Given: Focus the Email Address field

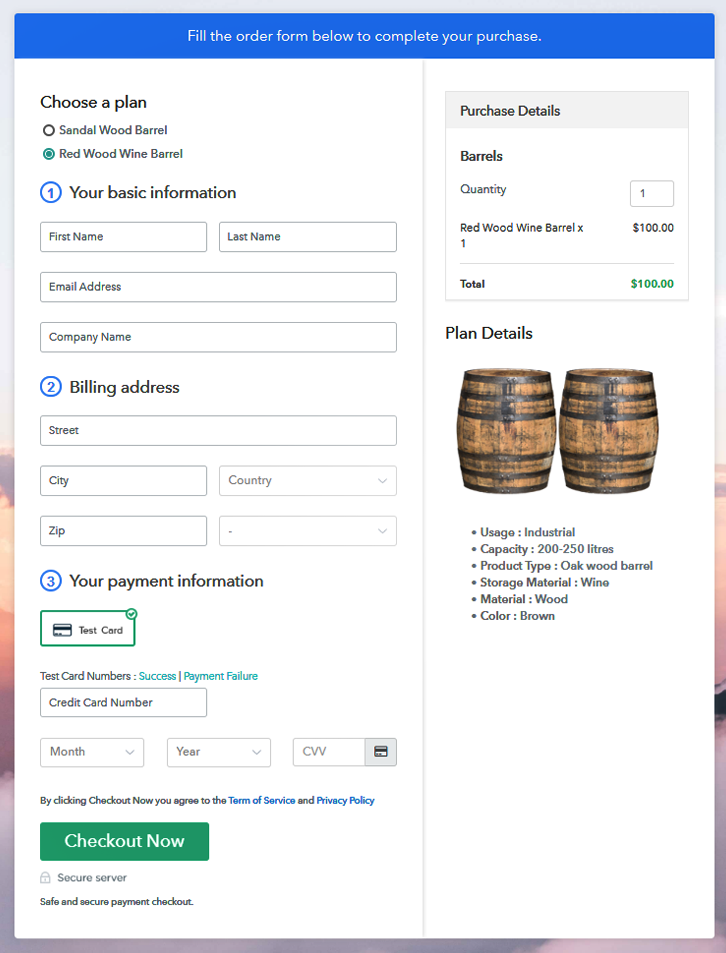Looking at the screenshot, I should [218, 287].
